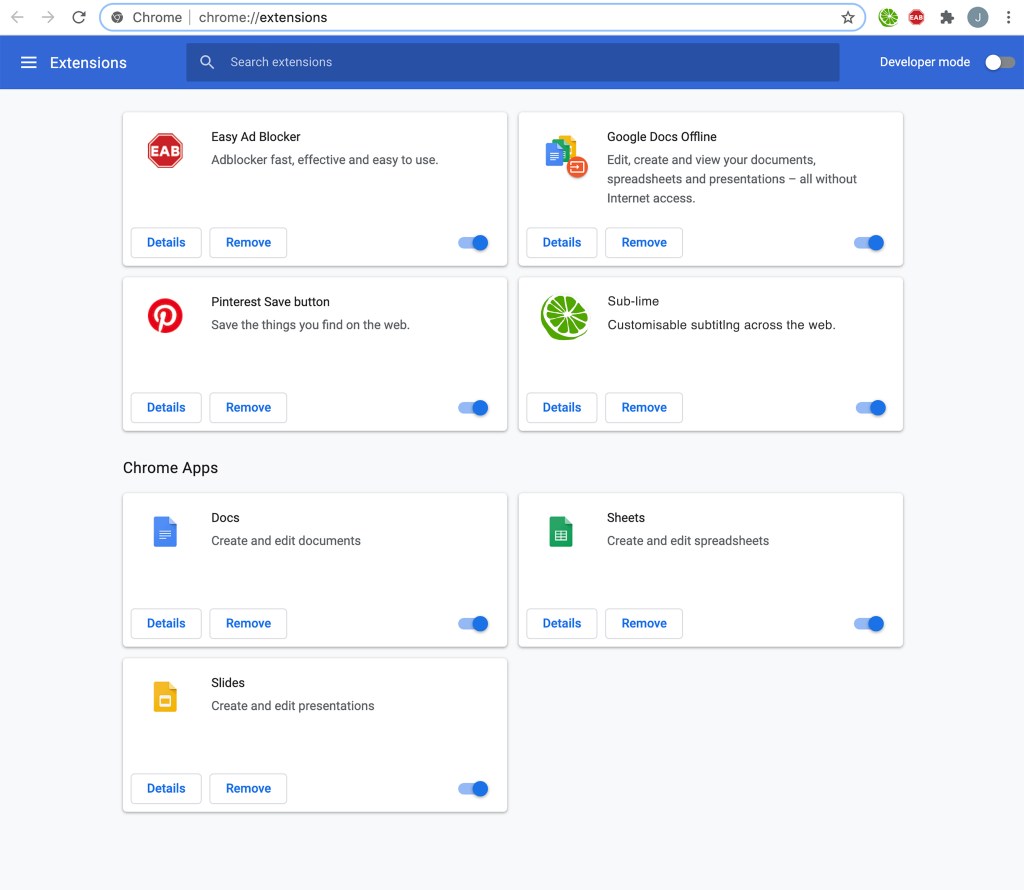Reload the page
The image size is (1024, 890).
click(x=79, y=17)
